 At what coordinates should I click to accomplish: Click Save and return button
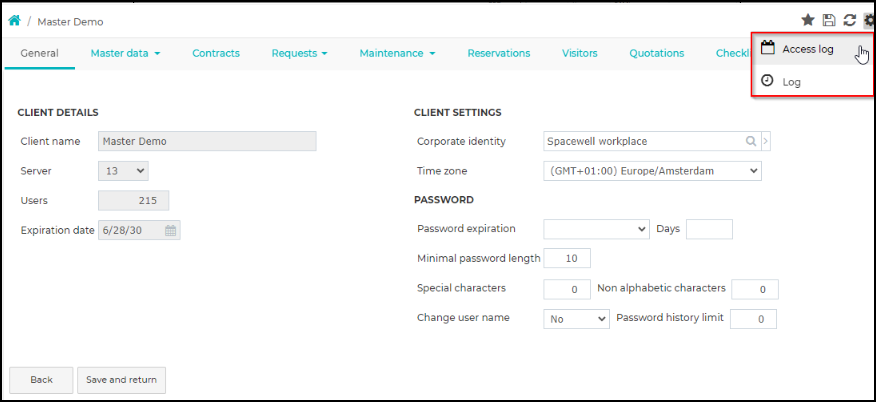click(121, 380)
